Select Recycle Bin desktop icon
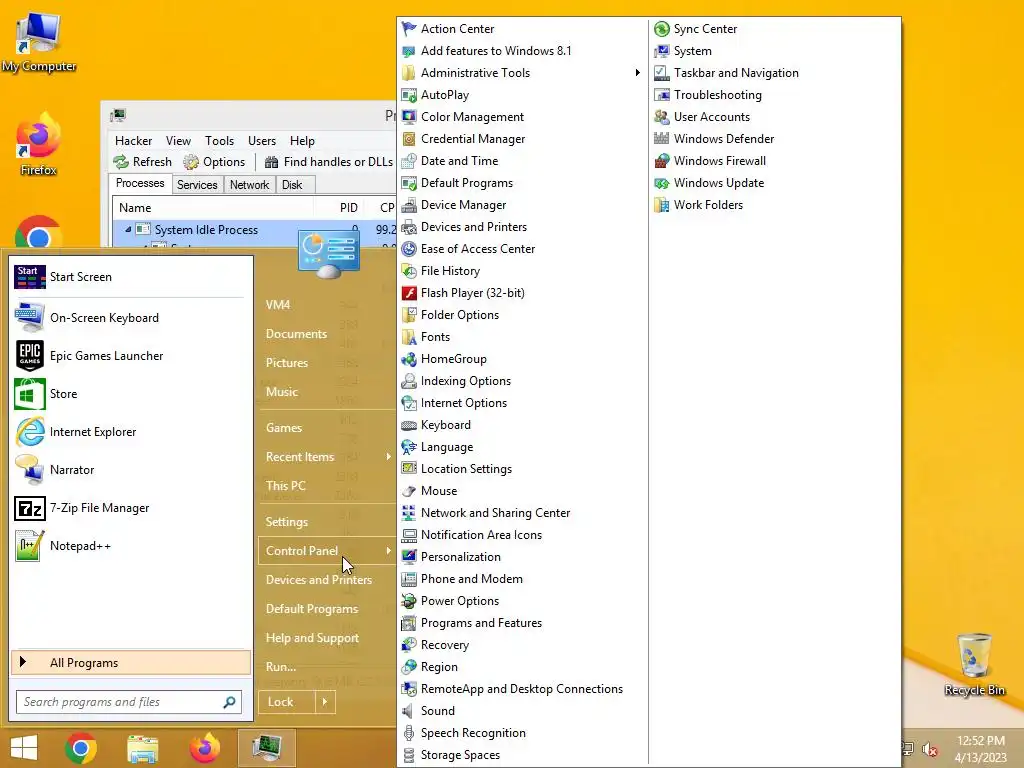This screenshot has height=768, width=1024. pos(974,664)
